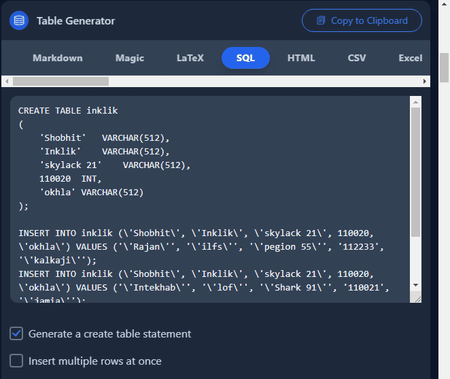The image size is (450, 379).
Task: Click the horizontal tab scrollbar thumb
Action: pyautogui.click(x=61, y=81)
